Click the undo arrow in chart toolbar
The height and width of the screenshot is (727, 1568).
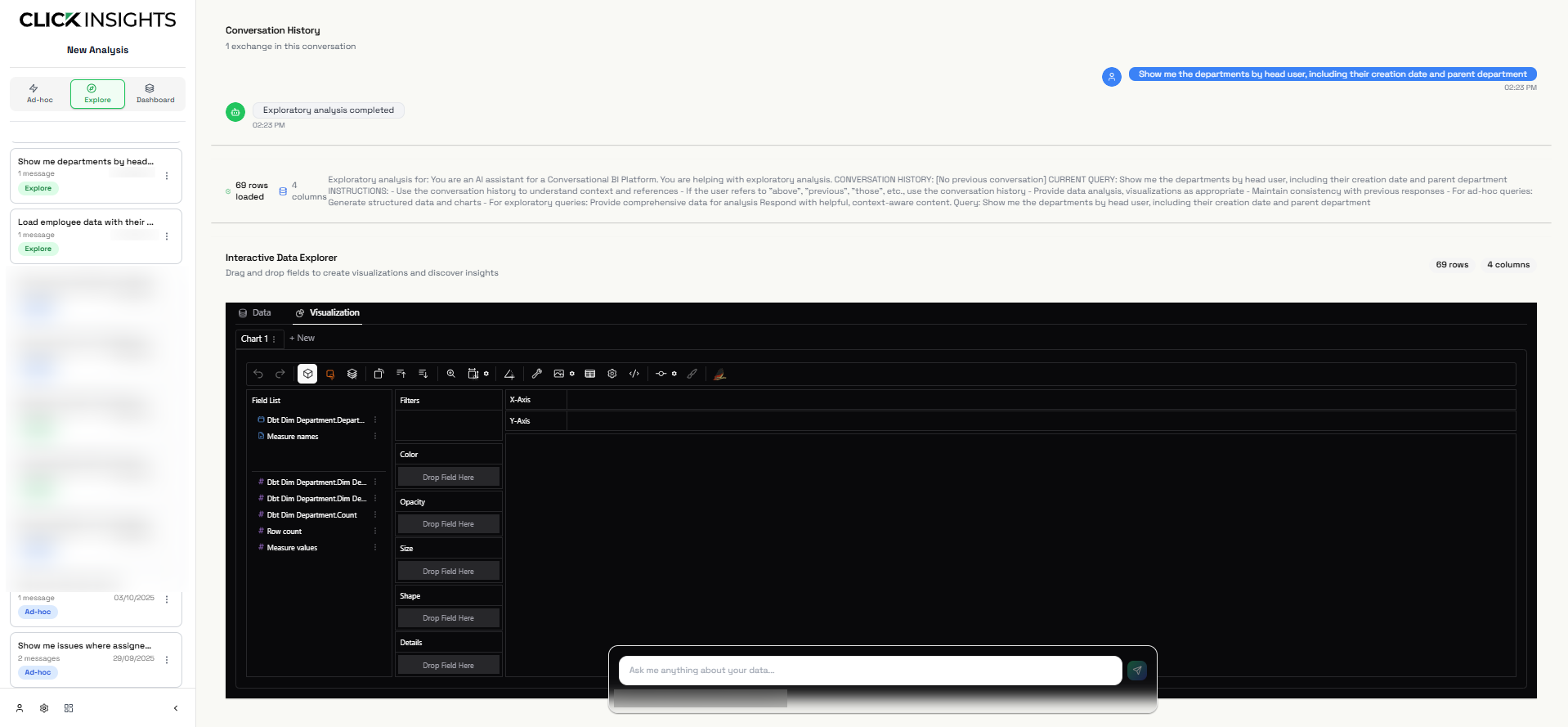(258, 374)
